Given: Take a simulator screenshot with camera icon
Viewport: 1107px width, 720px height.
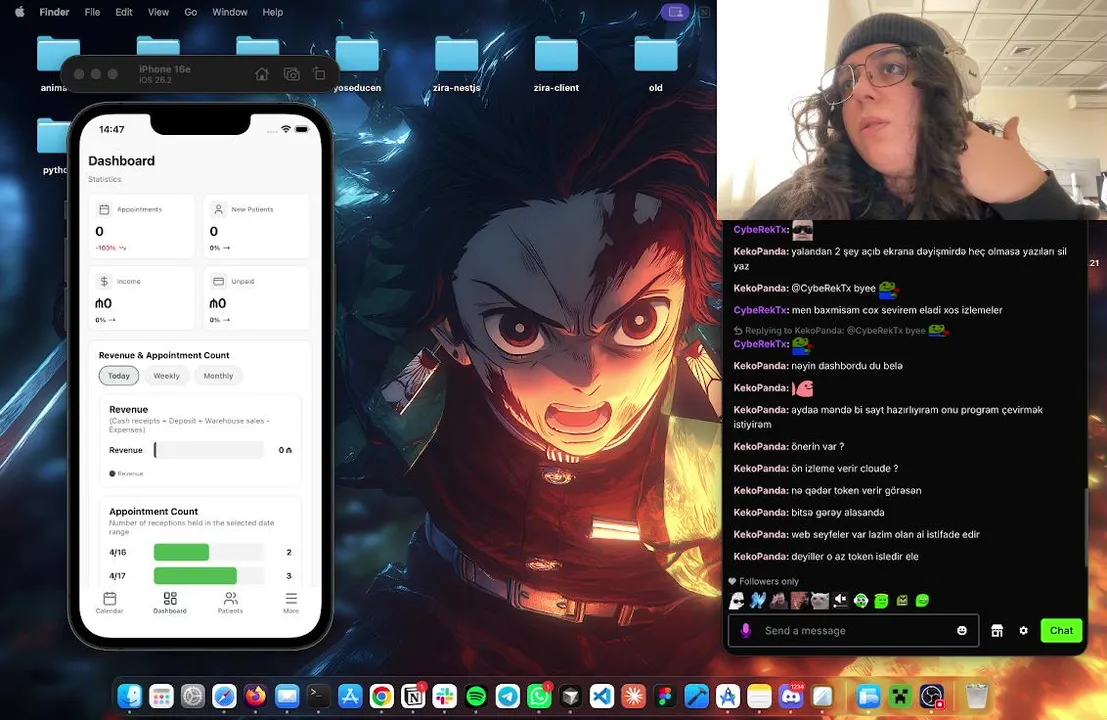Looking at the screenshot, I should click(292, 74).
